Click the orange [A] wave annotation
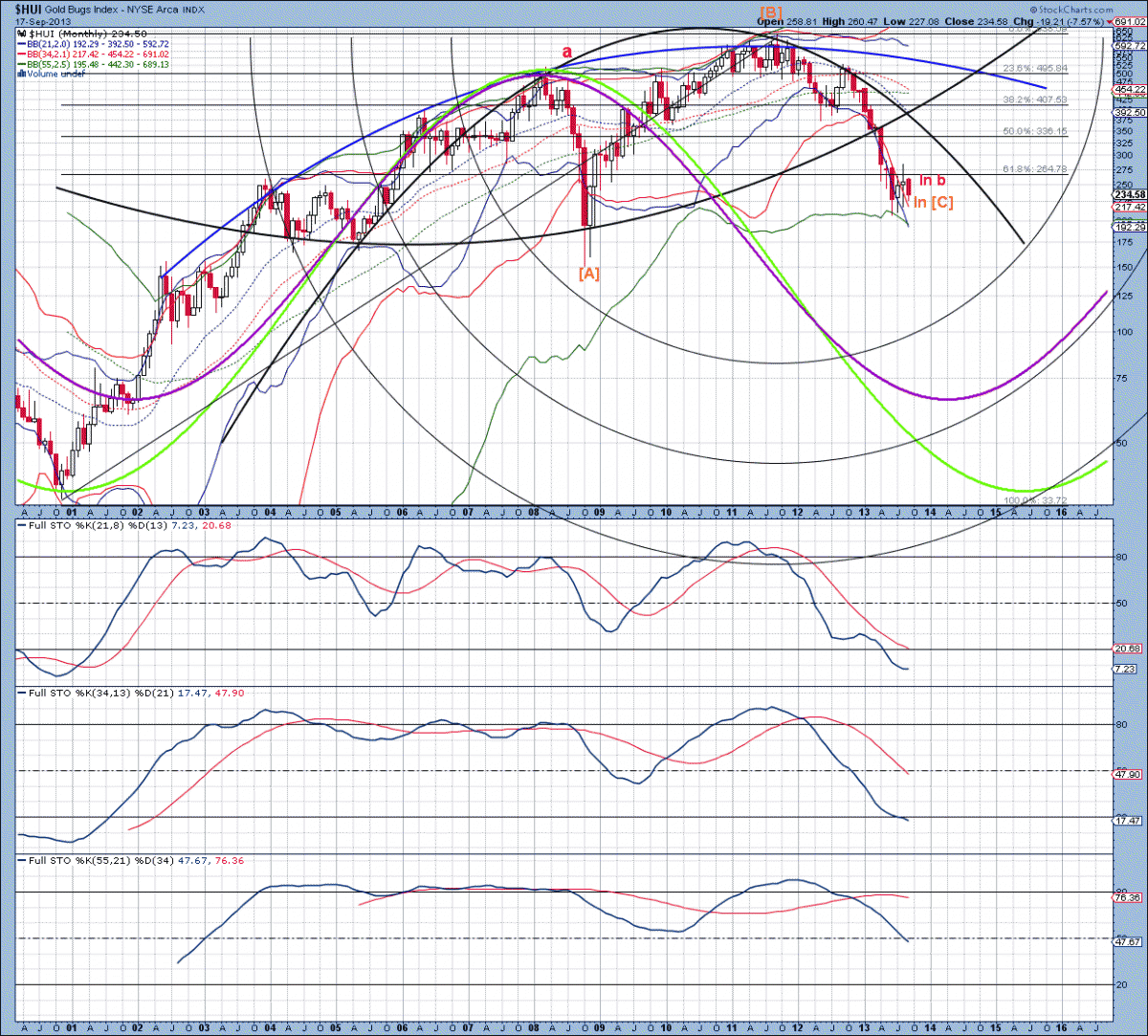This screenshot has width=1148, height=1036. tap(589, 275)
